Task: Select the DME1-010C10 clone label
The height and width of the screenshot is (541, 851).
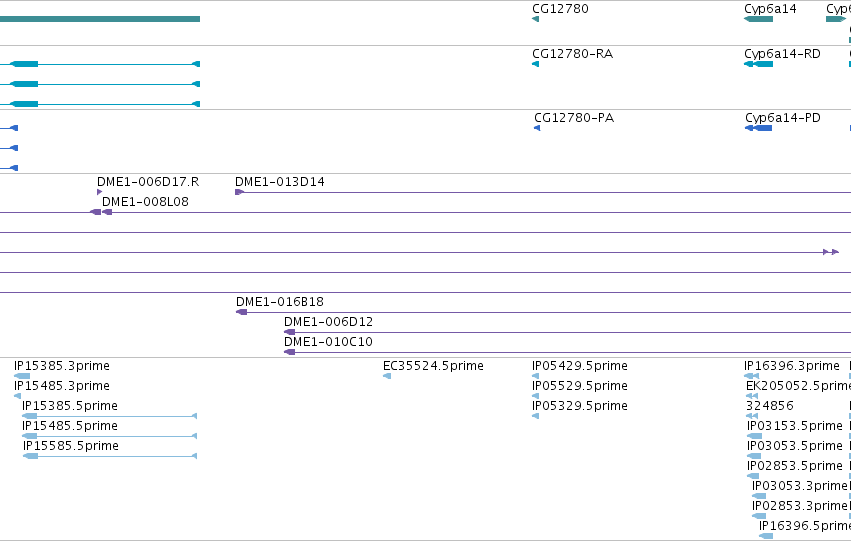Action: [328, 342]
